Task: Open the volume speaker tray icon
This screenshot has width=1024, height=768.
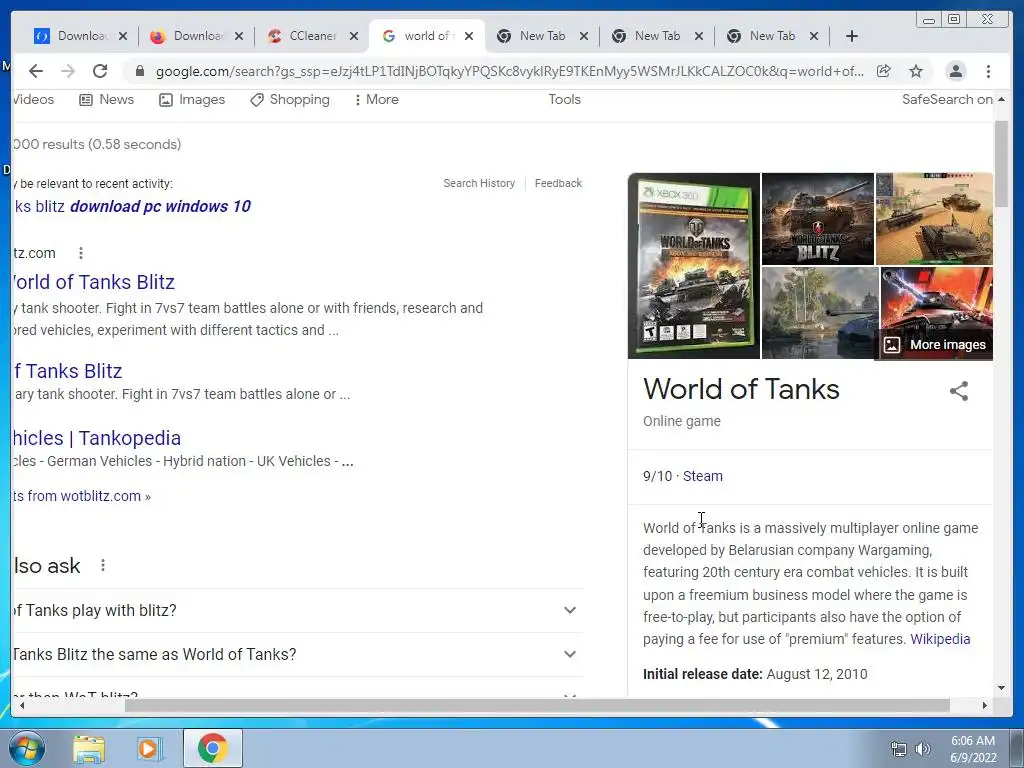Action: click(922, 749)
